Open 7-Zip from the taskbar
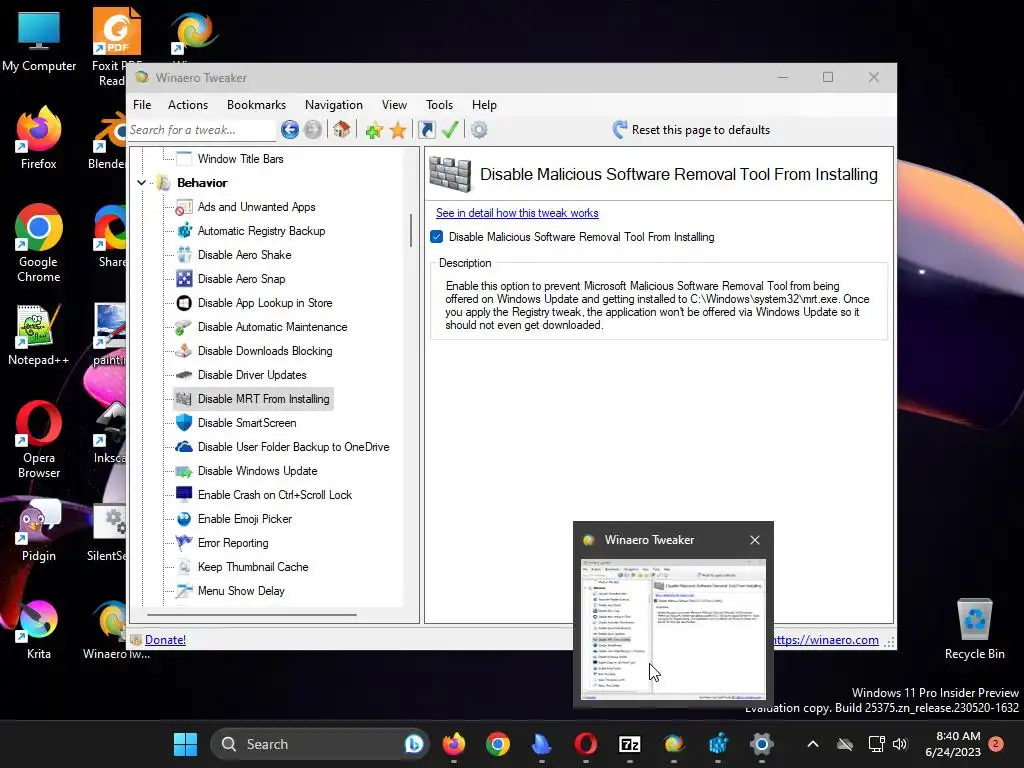The width and height of the screenshot is (1024, 768). [630, 744]
